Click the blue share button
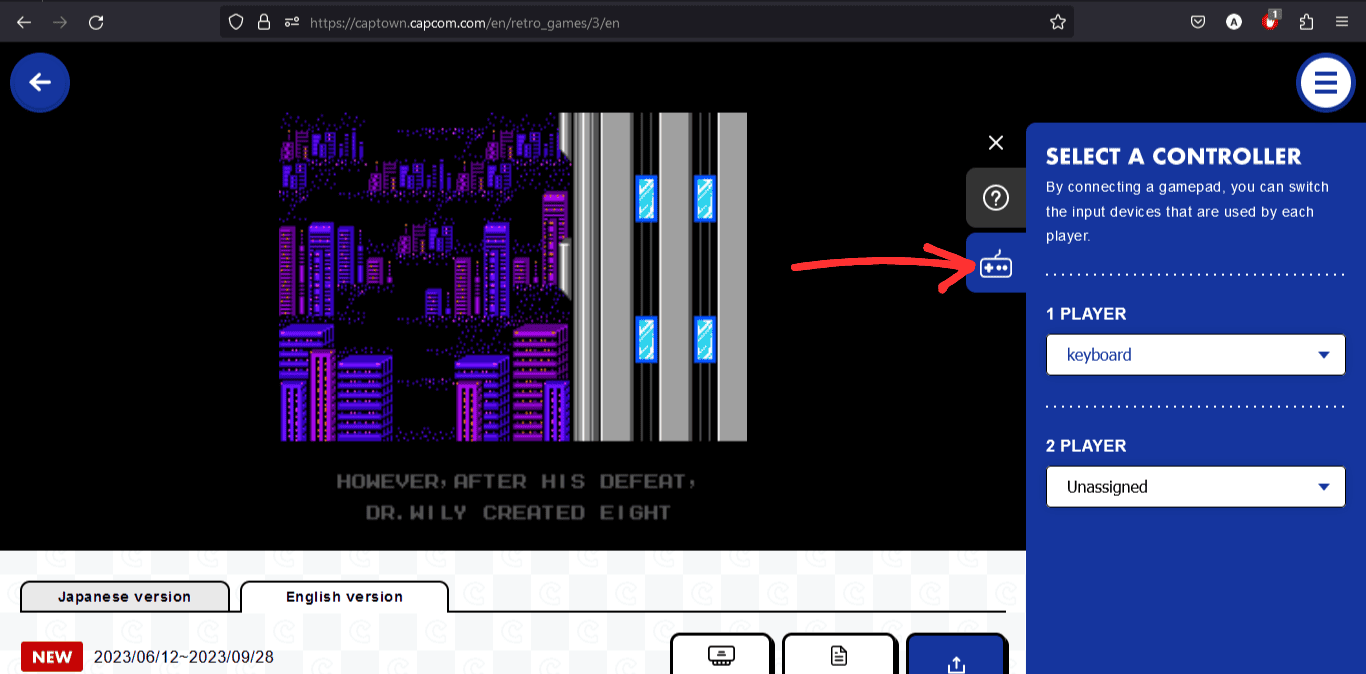This screenshot has height=674, width=1366. pos(956,654)
